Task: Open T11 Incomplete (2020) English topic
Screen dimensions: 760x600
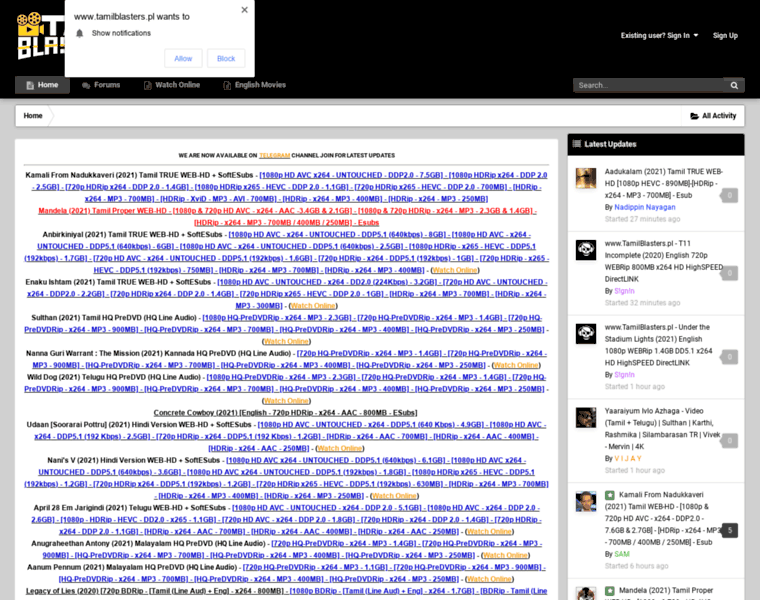Action: click(x=663, y=261)
